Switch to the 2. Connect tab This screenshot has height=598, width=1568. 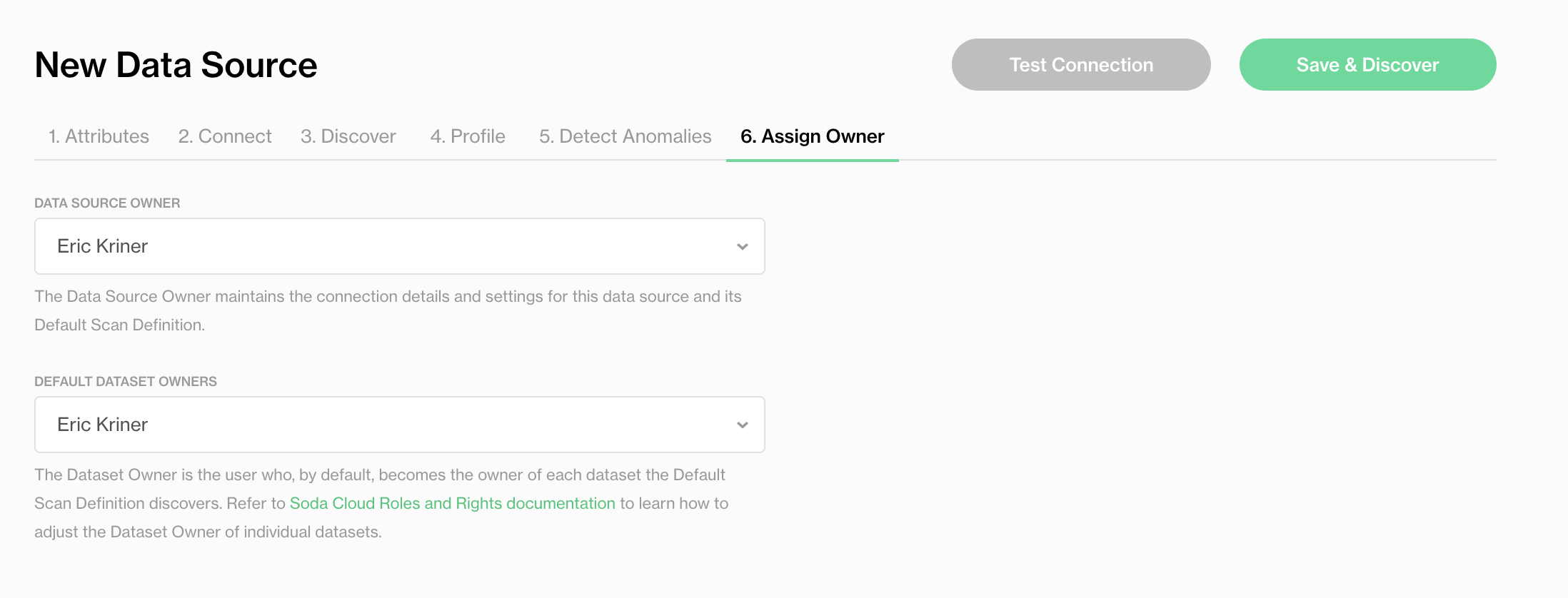(x=225, y=136)
